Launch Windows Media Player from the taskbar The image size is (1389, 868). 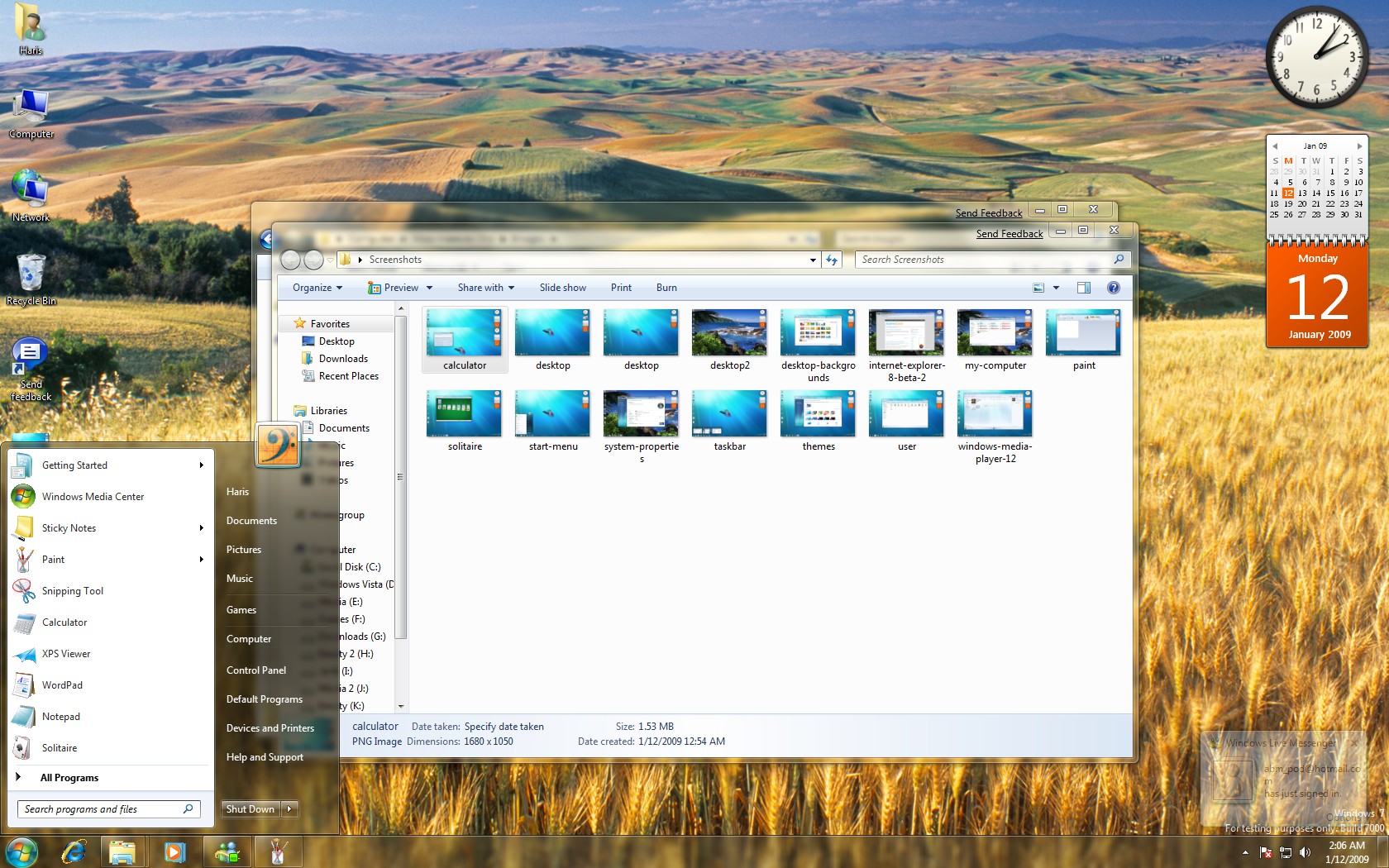(x=174, y=851)
